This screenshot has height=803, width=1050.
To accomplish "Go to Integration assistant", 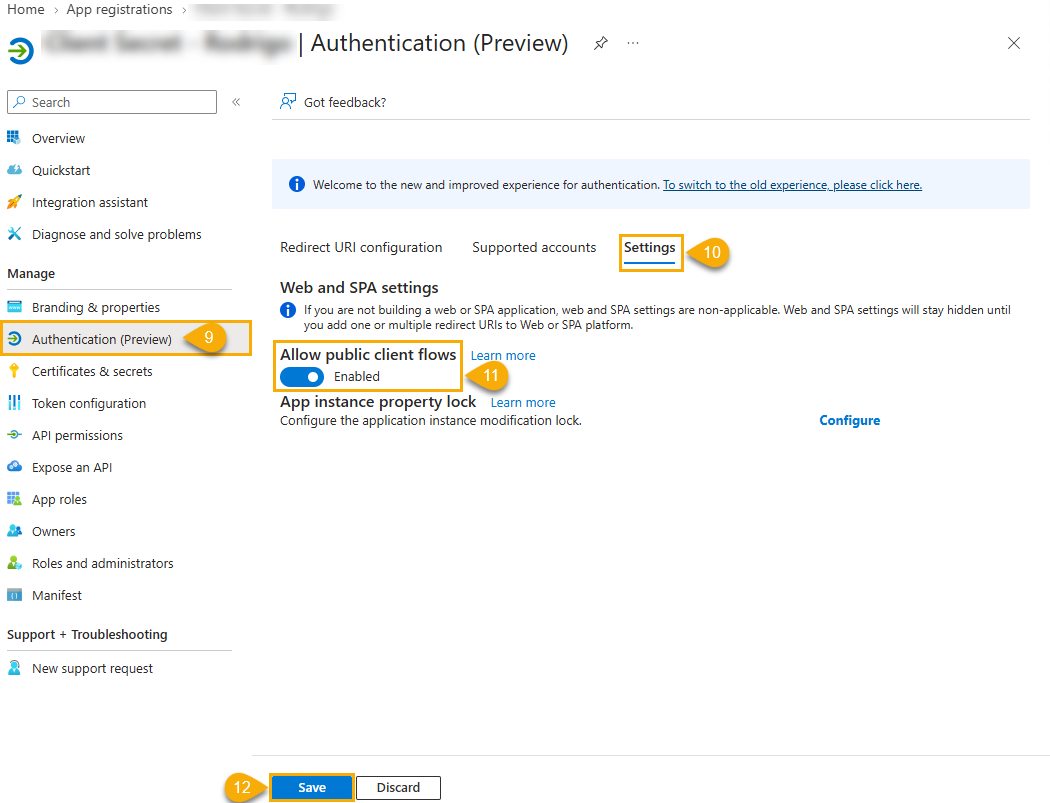I will coord(90,202).
